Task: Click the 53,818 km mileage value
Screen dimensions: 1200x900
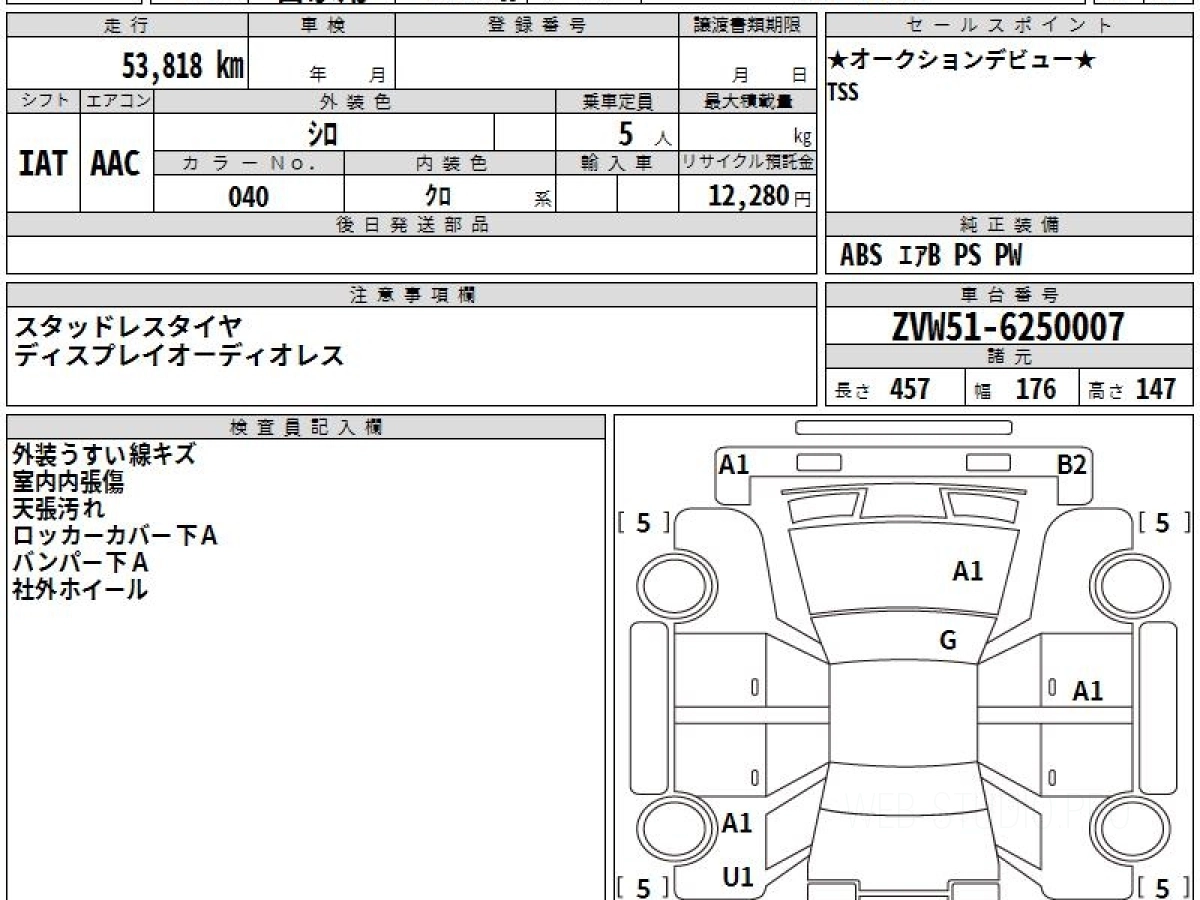Action: [183, 66]
